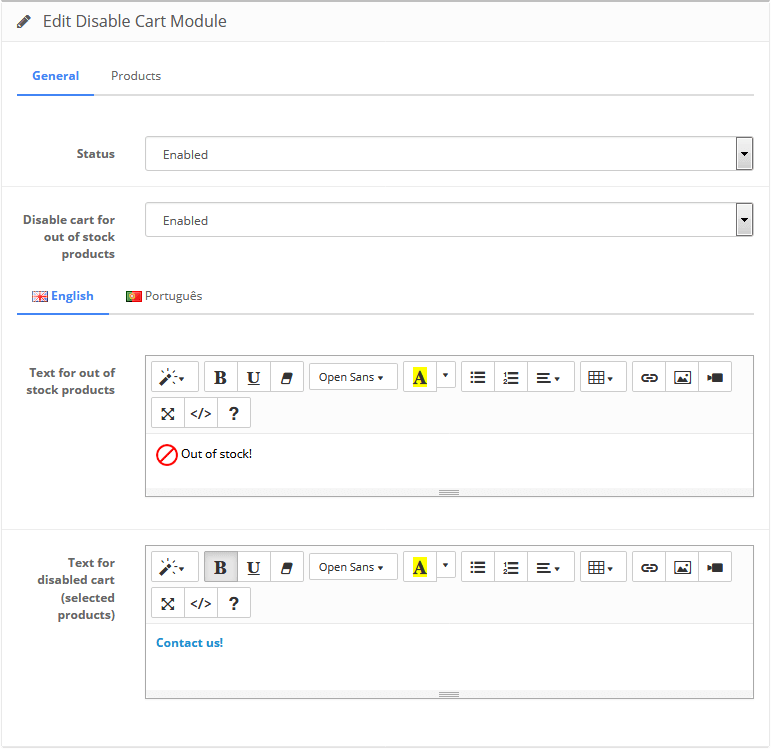This screenshot has height=749, width=771.
Task: Open help in the out-of-stock editor
Action: (234, 414)
